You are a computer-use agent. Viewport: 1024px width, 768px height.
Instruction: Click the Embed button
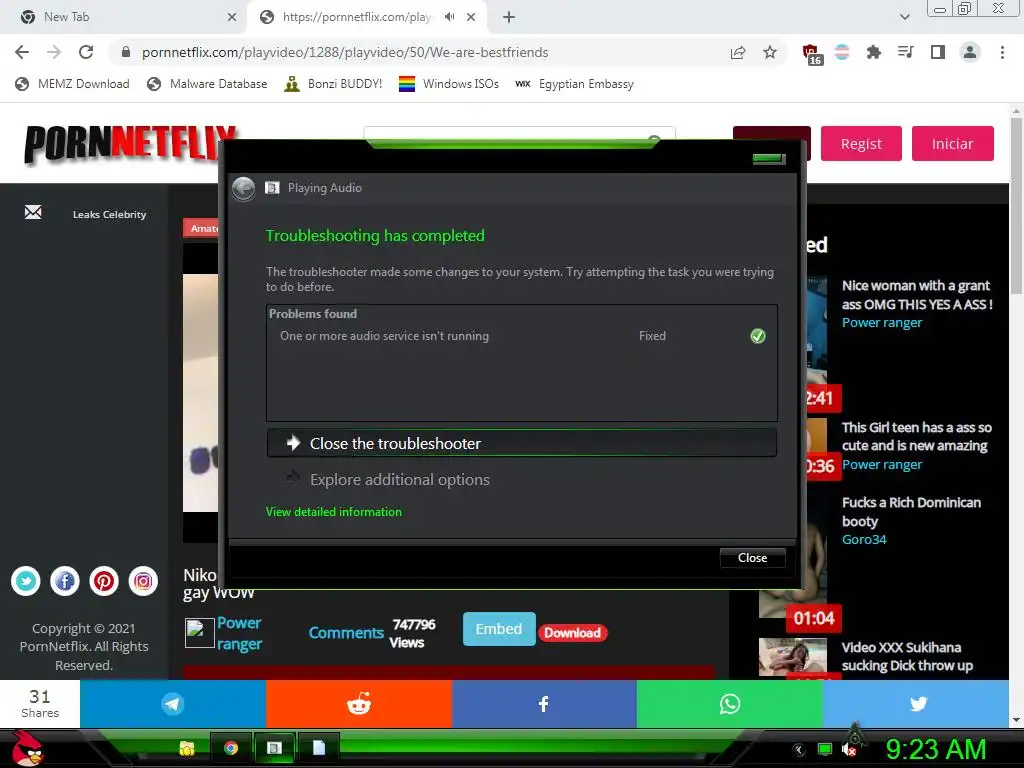[499, 629]
